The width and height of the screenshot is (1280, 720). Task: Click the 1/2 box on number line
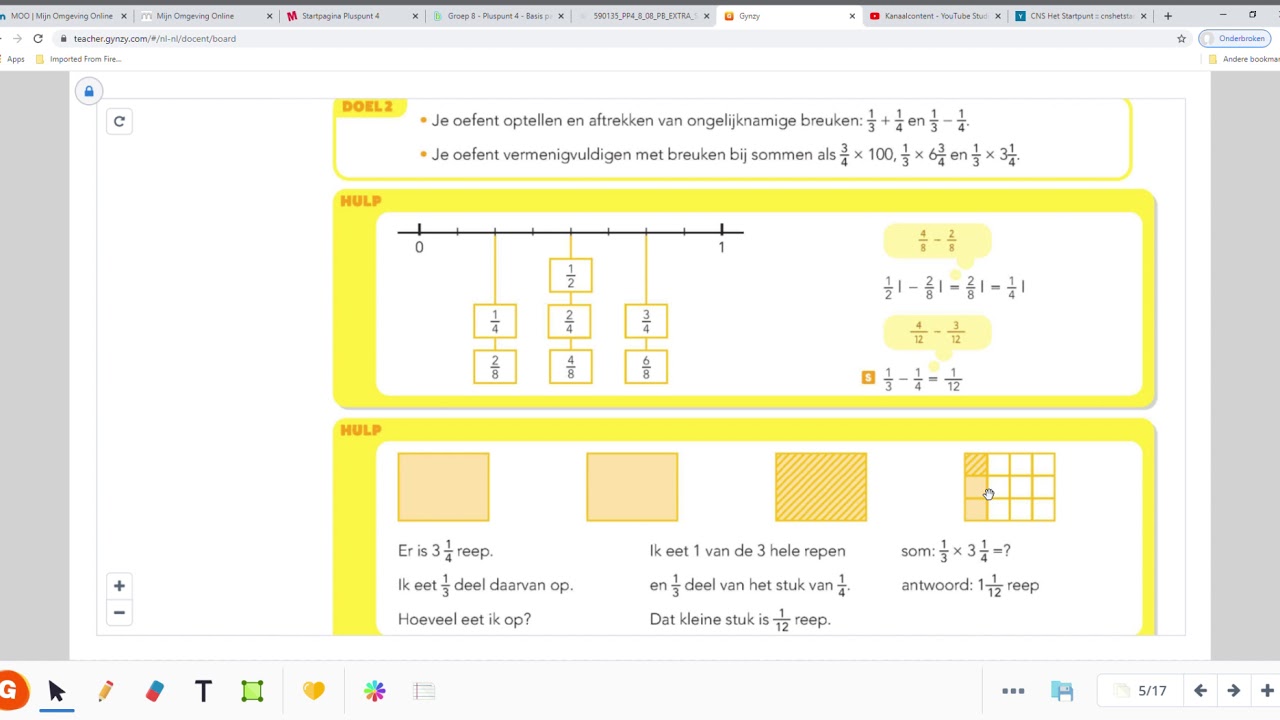point(571,275)
